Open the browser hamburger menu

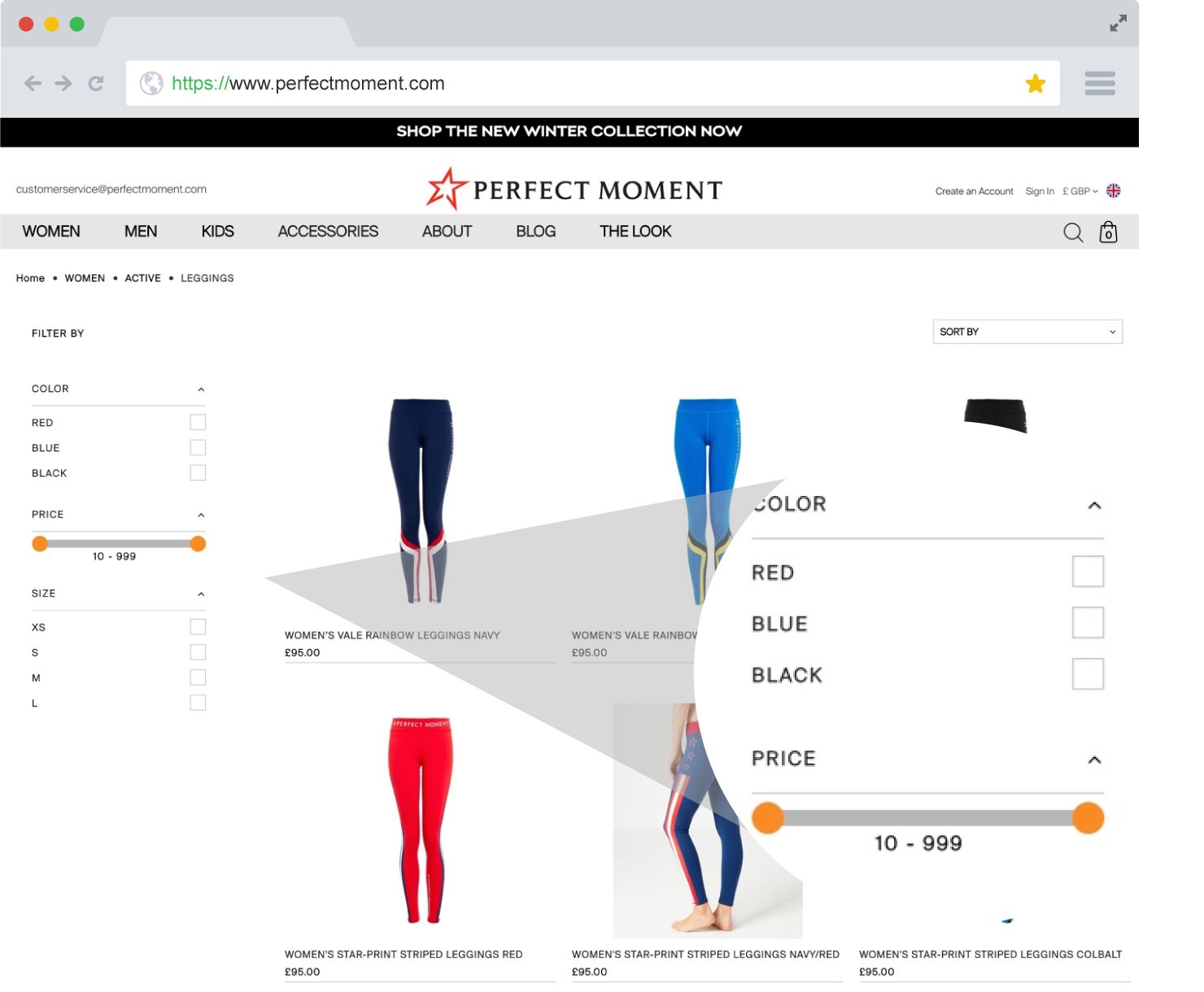[1100, 83]
